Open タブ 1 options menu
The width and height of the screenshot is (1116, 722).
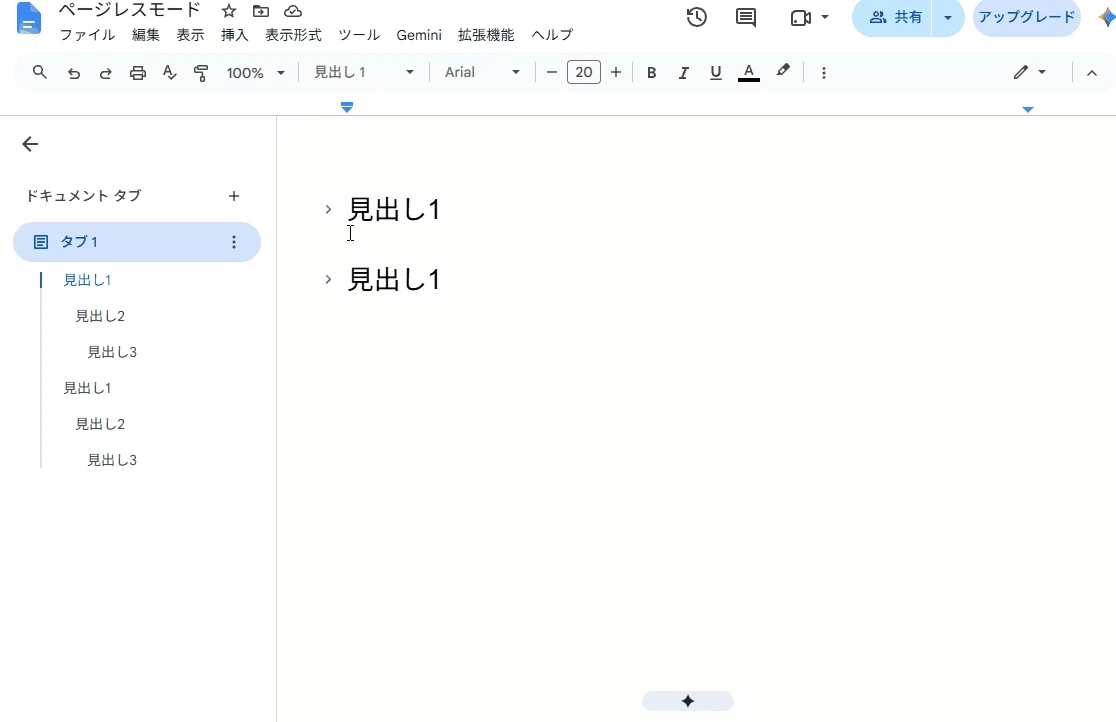233,242
